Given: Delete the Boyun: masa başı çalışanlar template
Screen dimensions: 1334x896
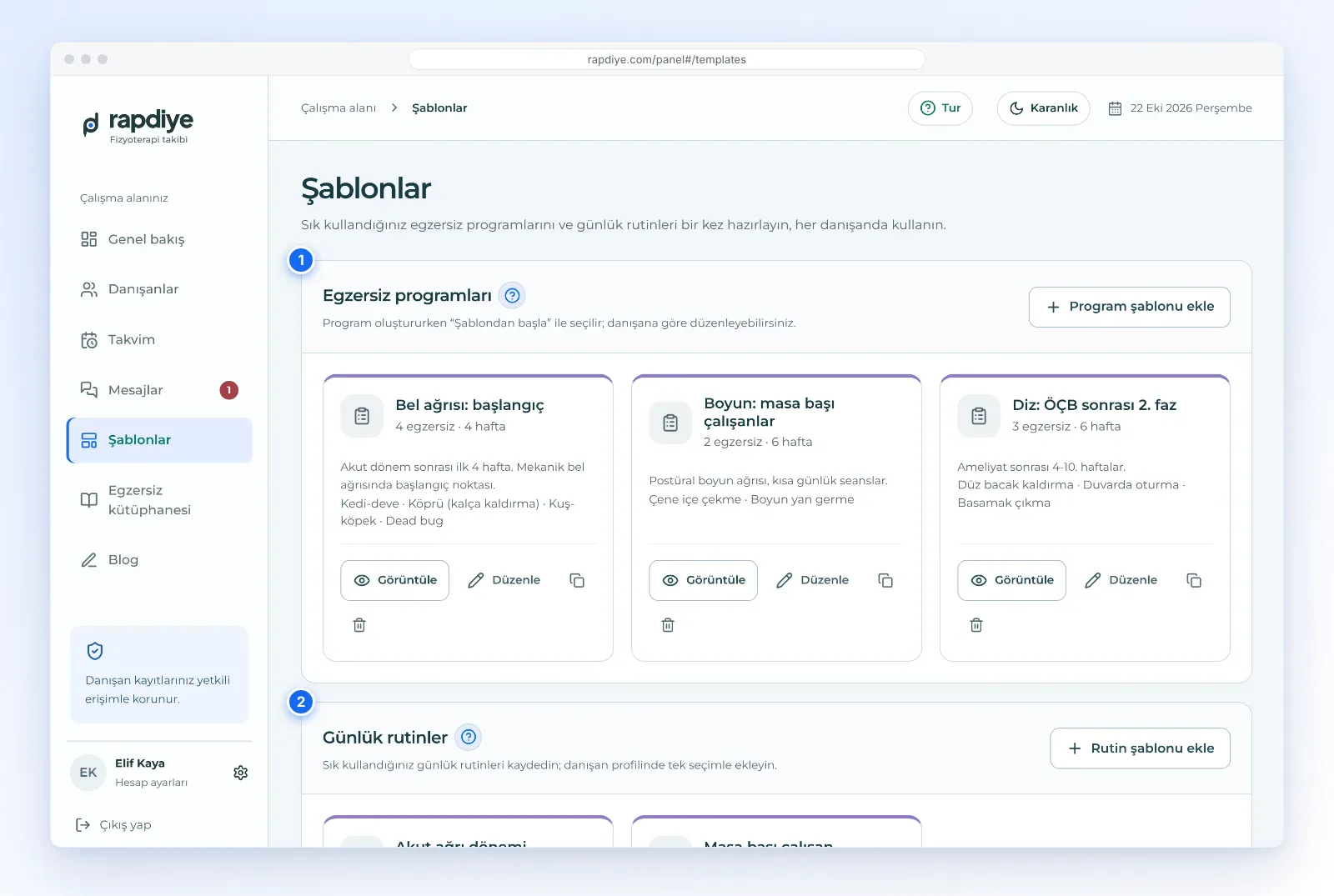Looking at the screenshot, I should point(668,625).
